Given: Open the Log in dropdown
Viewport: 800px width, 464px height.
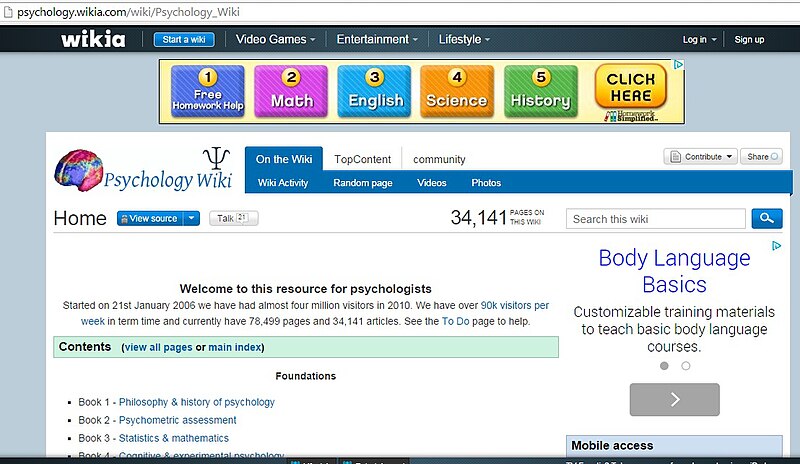Looking at the screenshot, I should [x=699, y=39].
